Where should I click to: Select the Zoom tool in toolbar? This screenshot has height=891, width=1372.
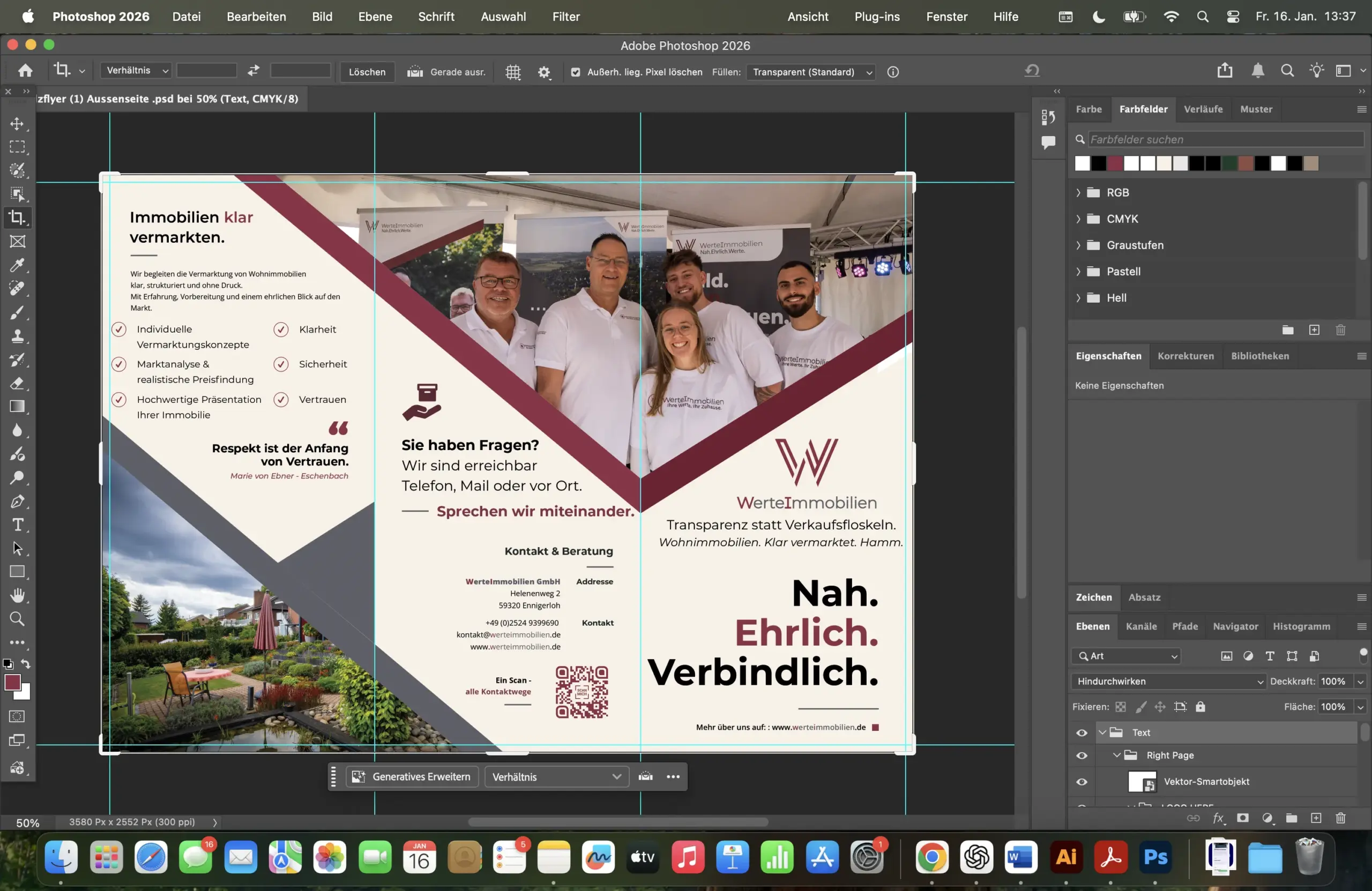pyautogui.click(x=17, y=619)
